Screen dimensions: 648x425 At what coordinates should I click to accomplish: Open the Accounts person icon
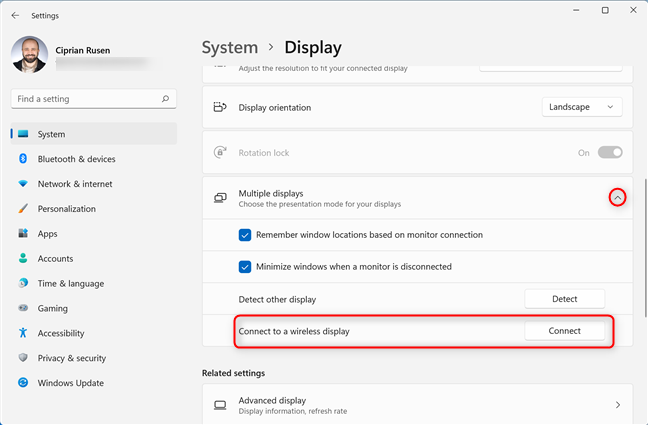23,258
